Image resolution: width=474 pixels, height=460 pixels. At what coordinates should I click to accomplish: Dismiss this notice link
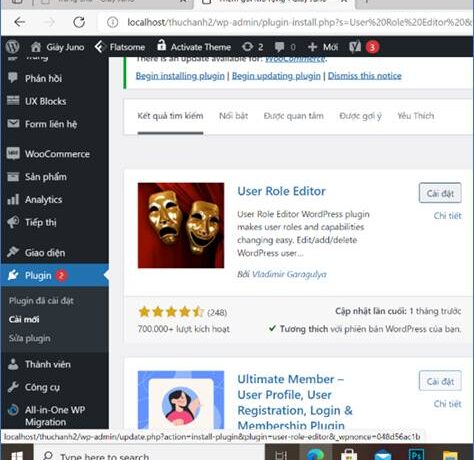pyautogui.click(x=365, y=76)
